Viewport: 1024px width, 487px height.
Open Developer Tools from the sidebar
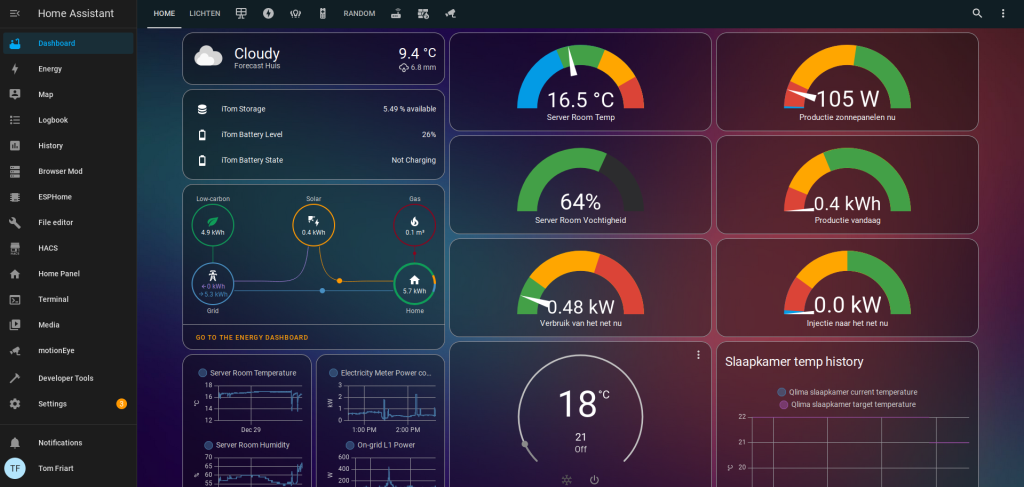point(65,378)
